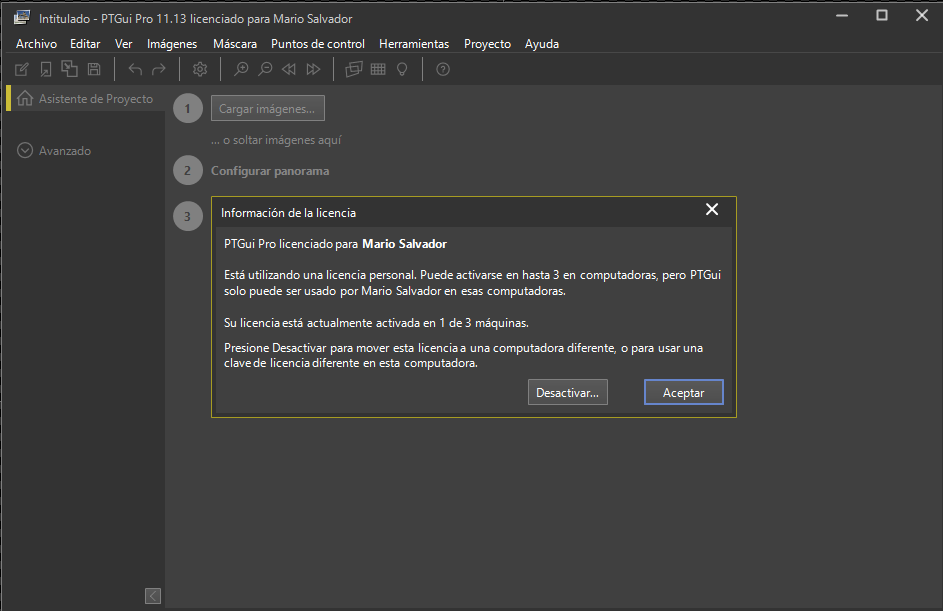Click the lightbulb icon in the toolbar

(x=402, y=69)
